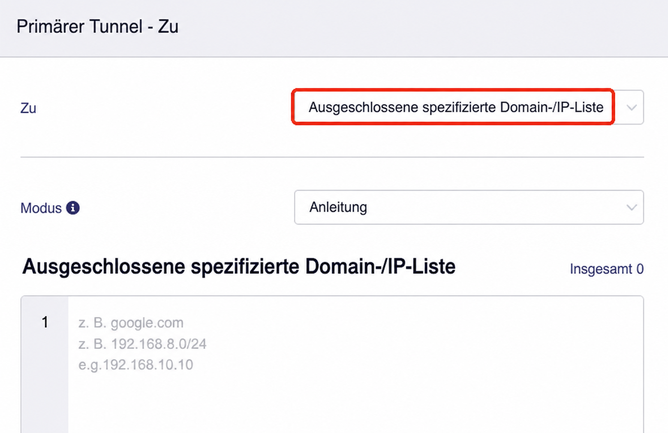
Task: Open the Ausgeschlossene spezifizierte Domain-/IP-Liste selector
Action: tap(468, 107)
